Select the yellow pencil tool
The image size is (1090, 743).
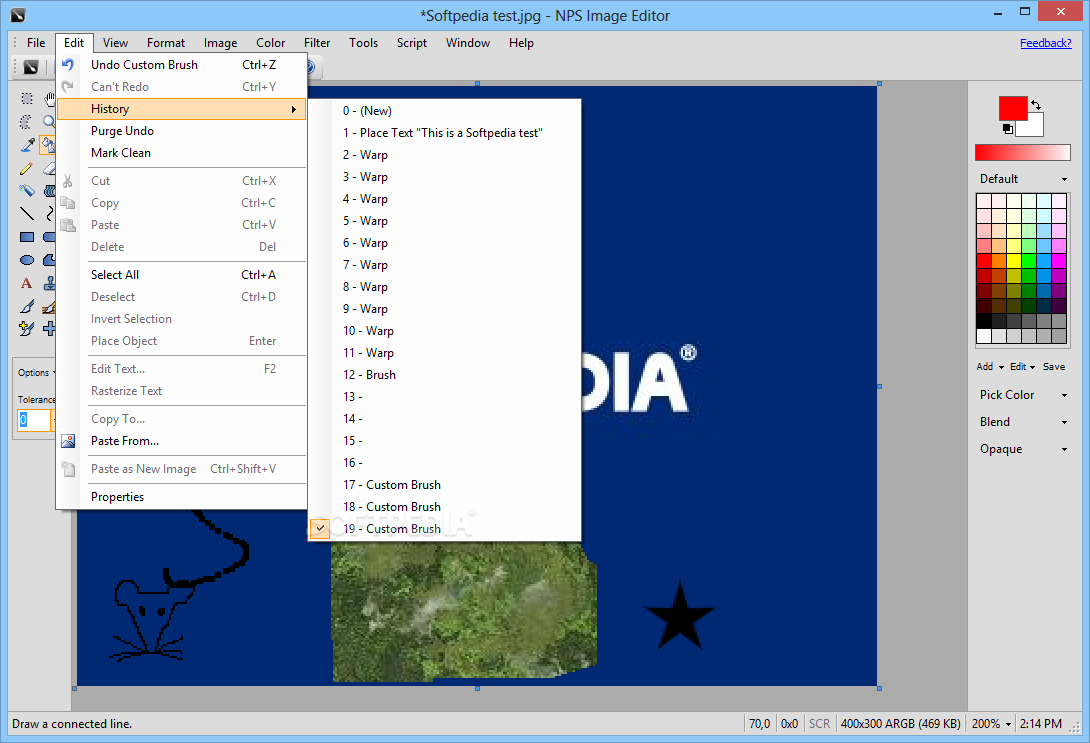(26, 168)
